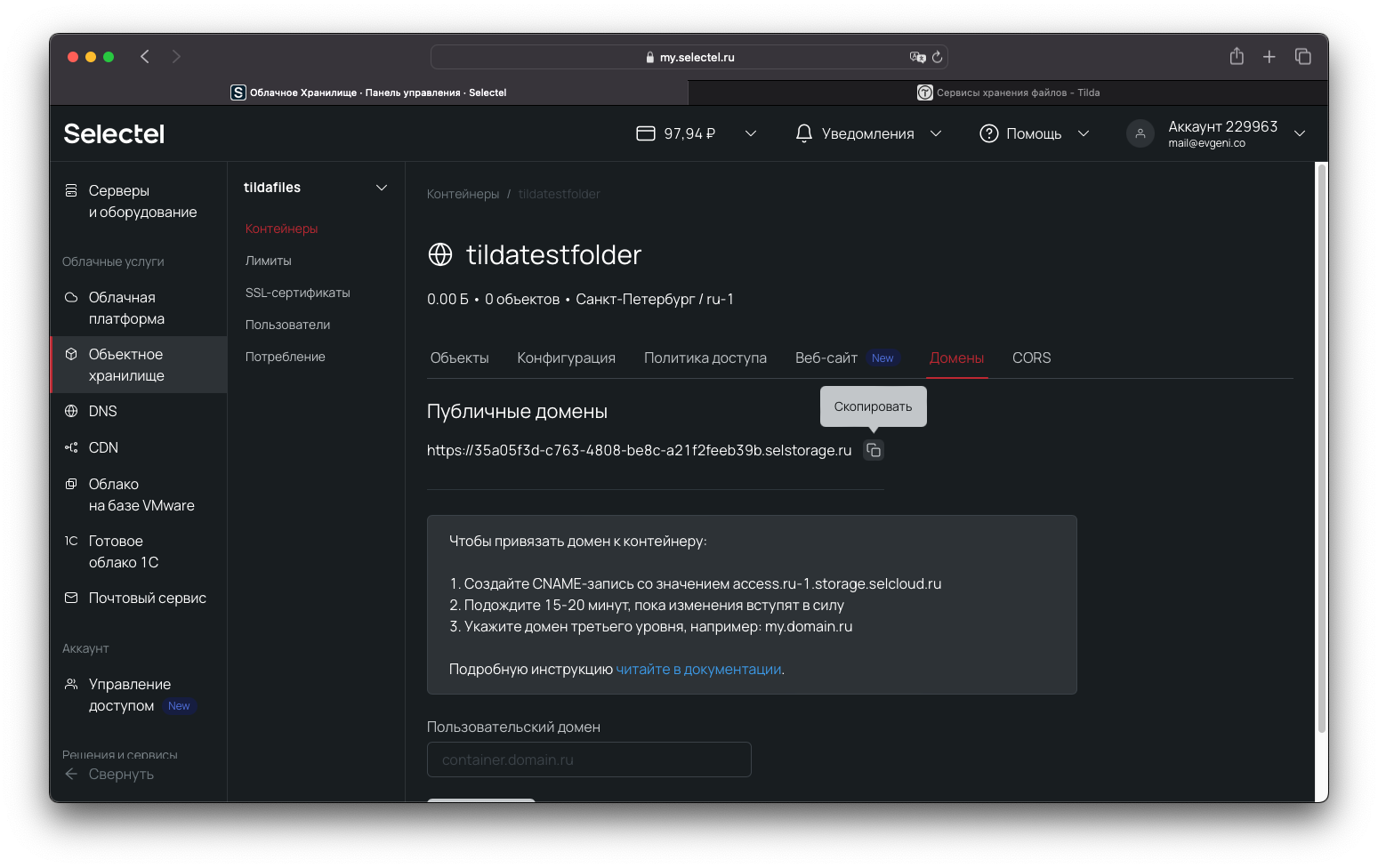Open Пользователи in the submenu
This screenshot has height=868, width=1378.
[288, 325]
